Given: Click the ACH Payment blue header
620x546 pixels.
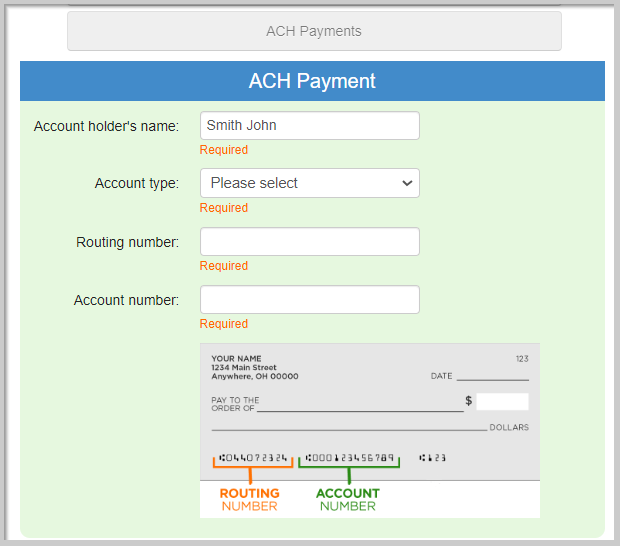Looking at the screenshot, I should (312, 81).
